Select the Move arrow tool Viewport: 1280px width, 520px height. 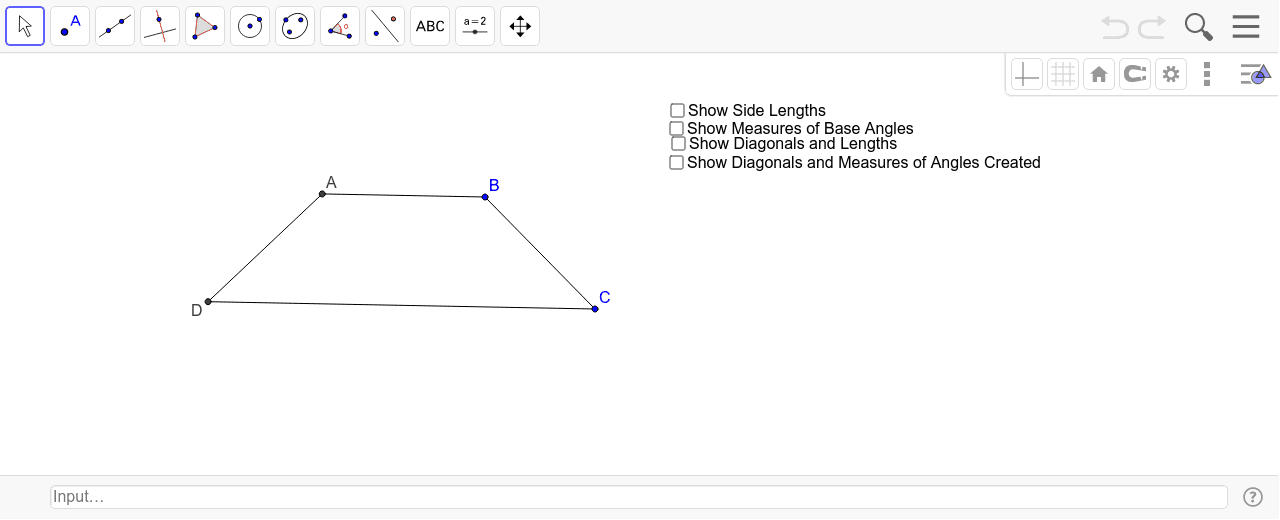25,26
